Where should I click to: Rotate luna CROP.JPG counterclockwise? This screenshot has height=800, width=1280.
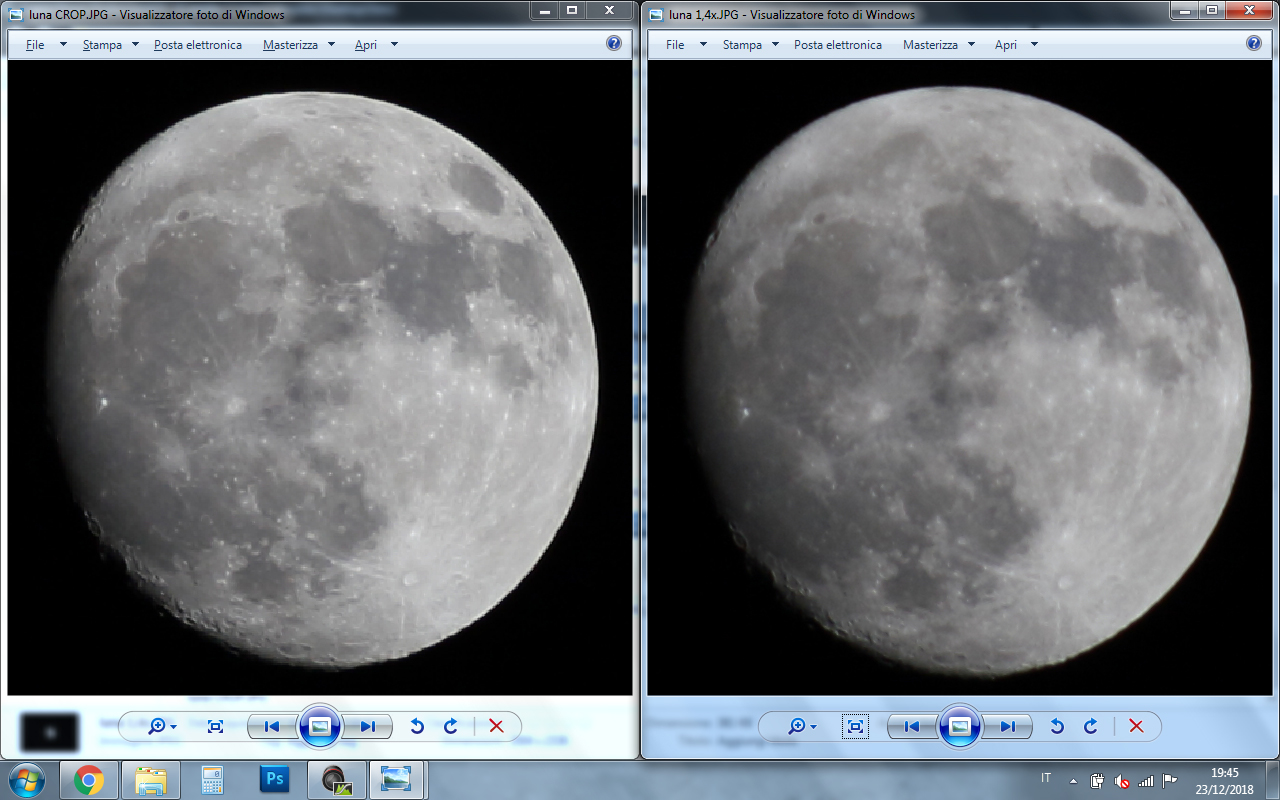(x=418, y=727)
